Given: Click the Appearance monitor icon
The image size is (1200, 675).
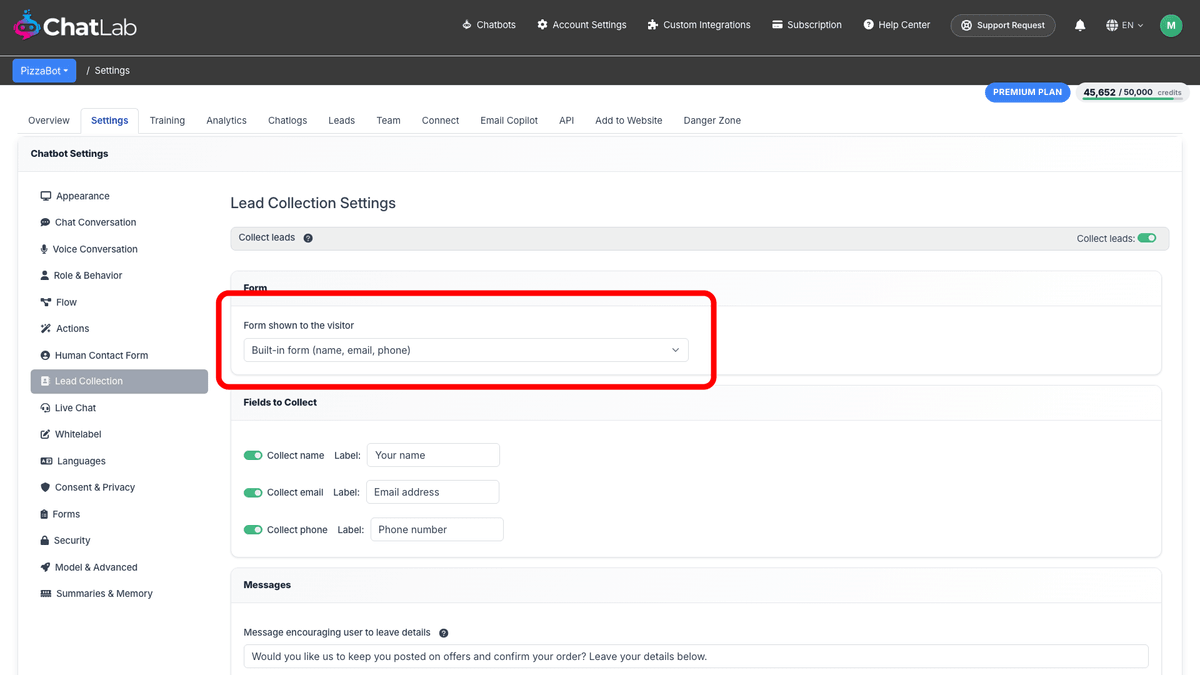Looking at the screenshot, I should tap(45, 196).
